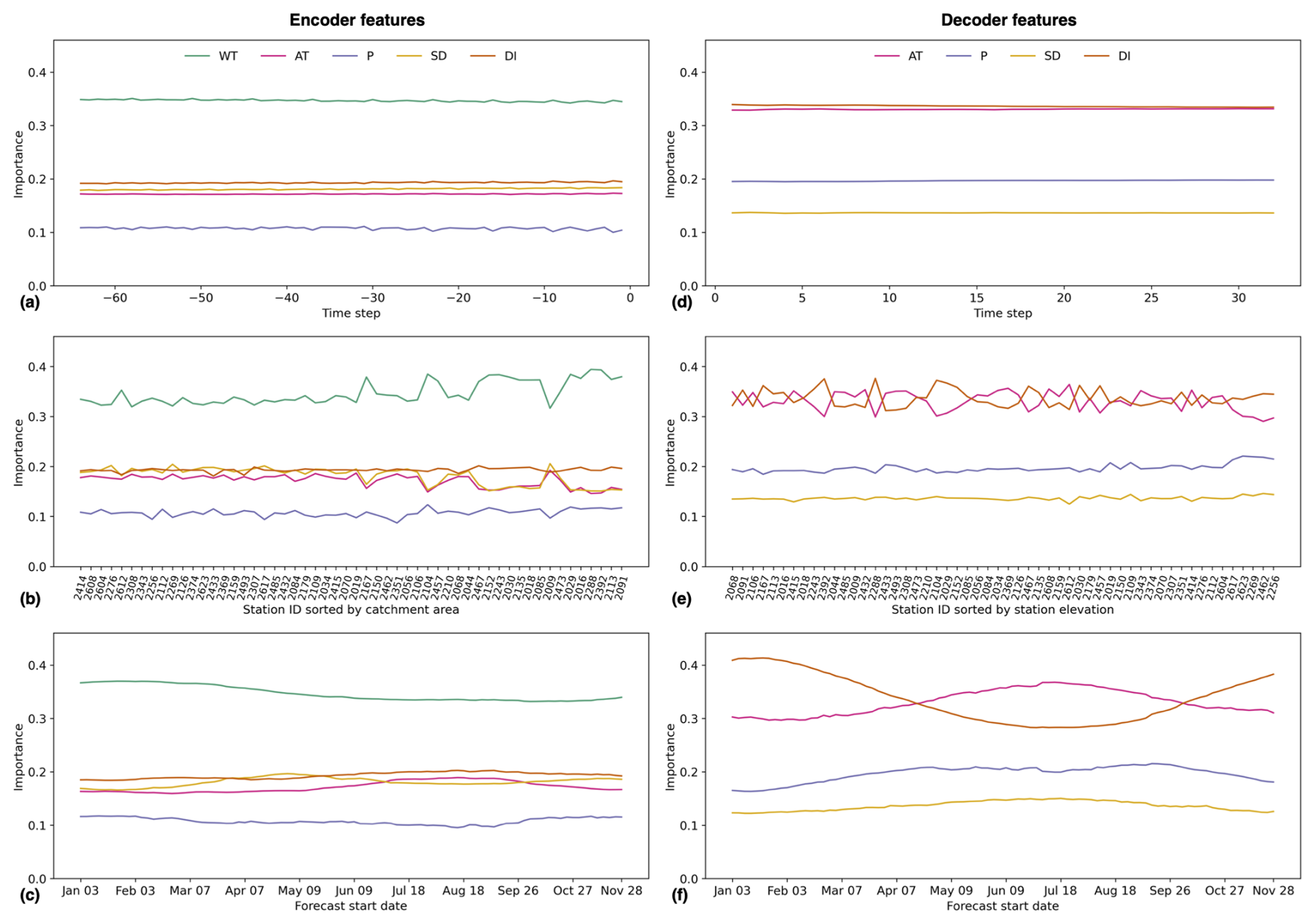Screen dimensions: 1315x924
Task: Click the "15" x-axis tick in panel (d)
Action: tap(977, 298)
